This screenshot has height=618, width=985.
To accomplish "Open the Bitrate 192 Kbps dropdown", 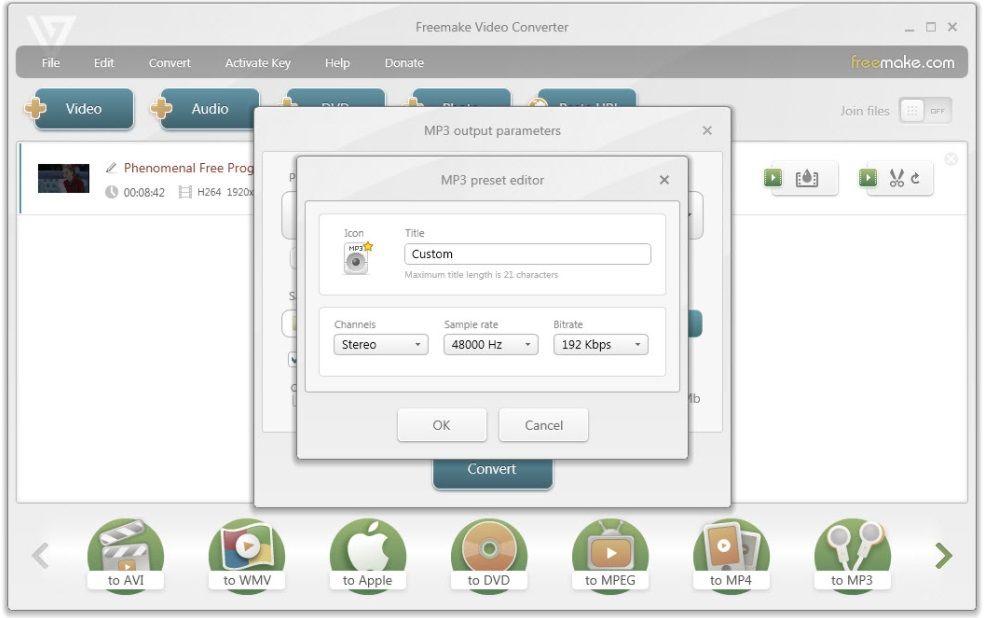I will (600, 345).
